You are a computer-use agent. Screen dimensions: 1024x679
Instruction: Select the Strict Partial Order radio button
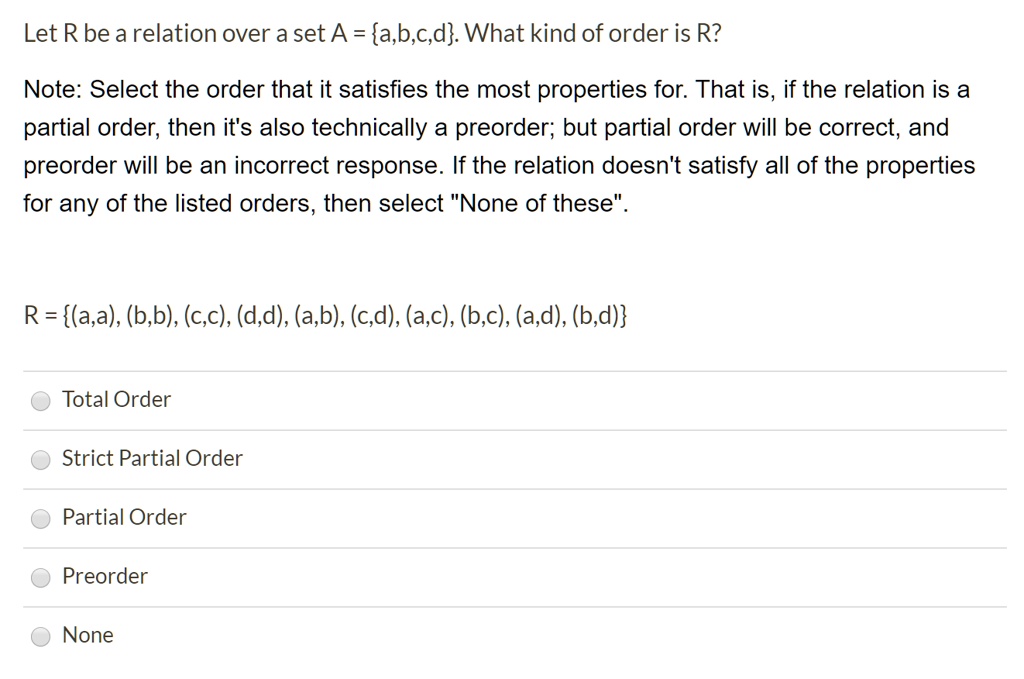(x=40, y=460)
